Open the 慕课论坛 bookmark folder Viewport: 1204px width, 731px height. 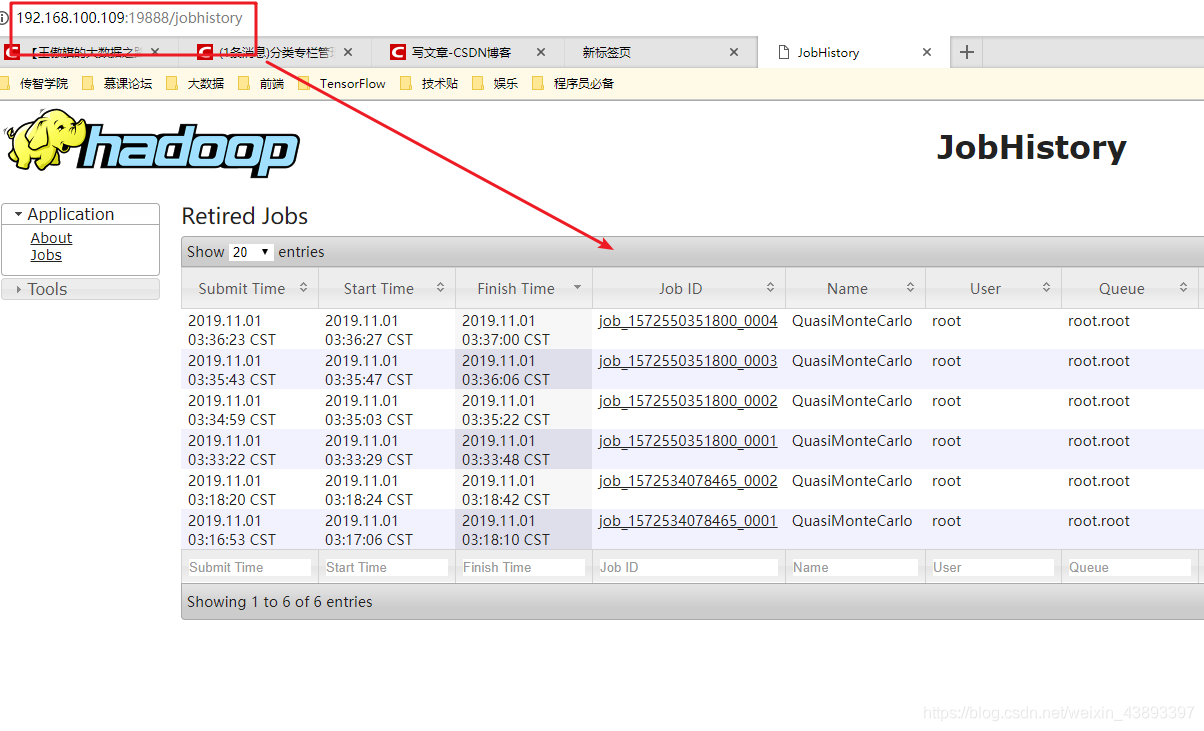[118, 84]
